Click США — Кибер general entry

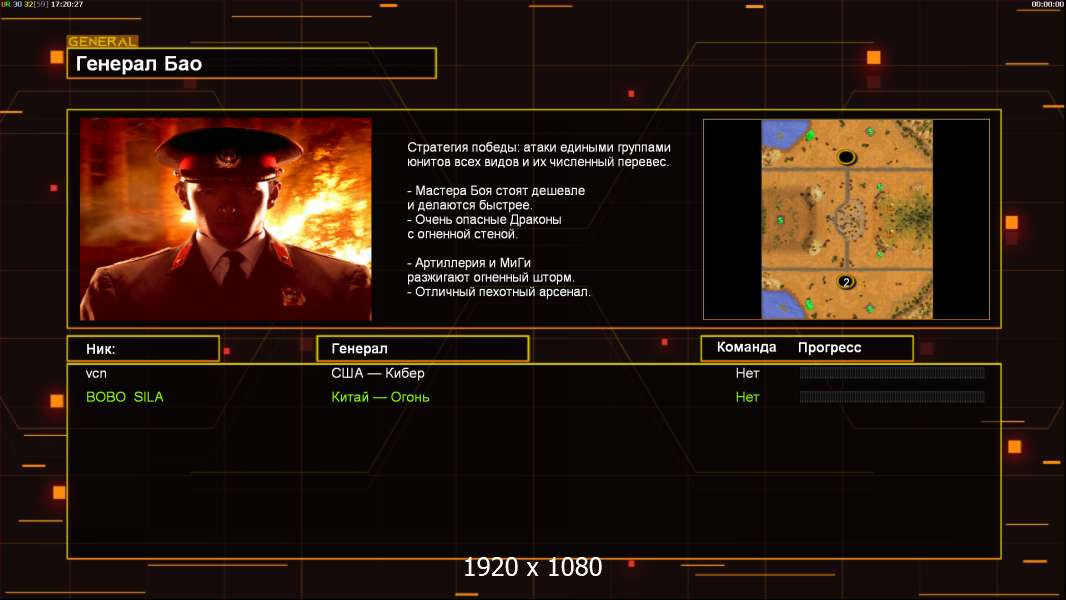click(378, 373)
